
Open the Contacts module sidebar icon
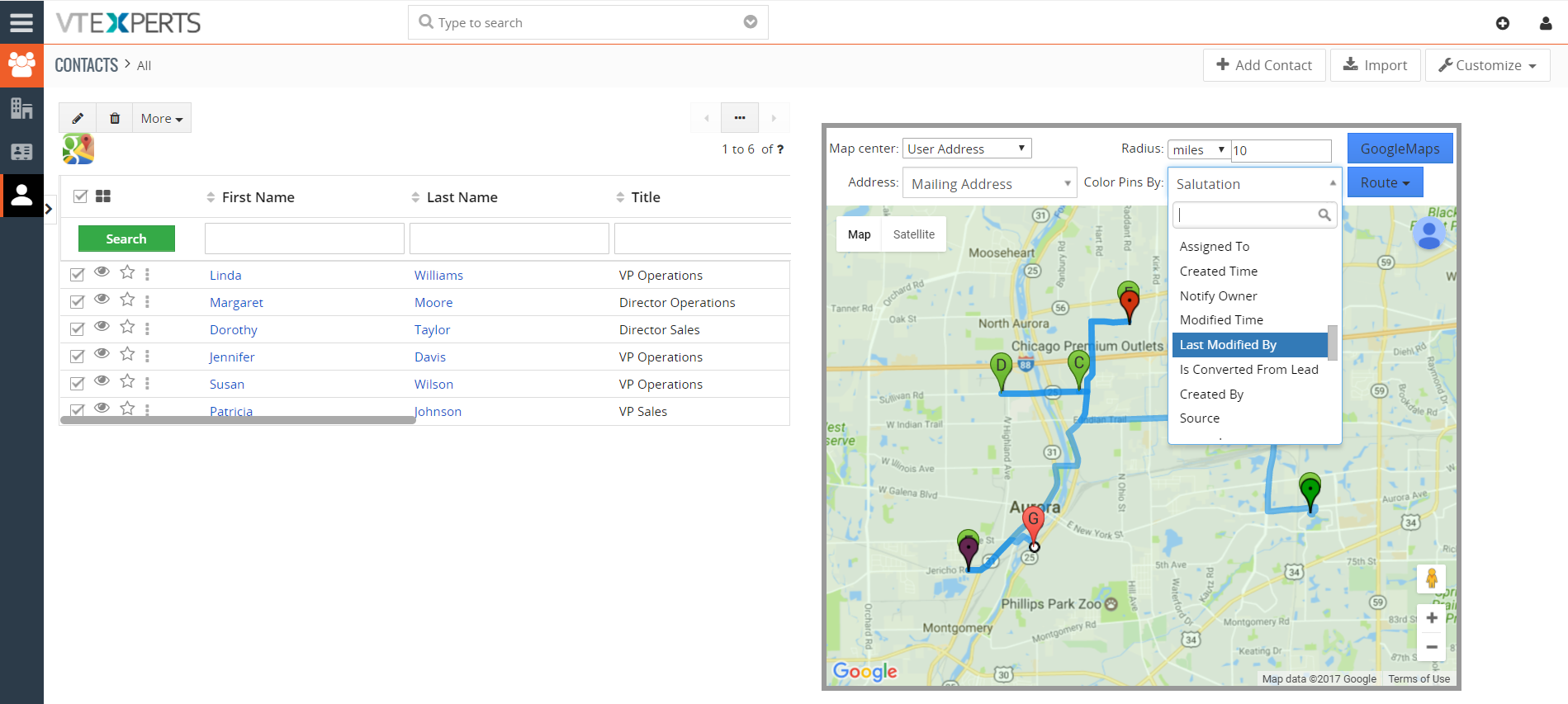tap(21, 65)
